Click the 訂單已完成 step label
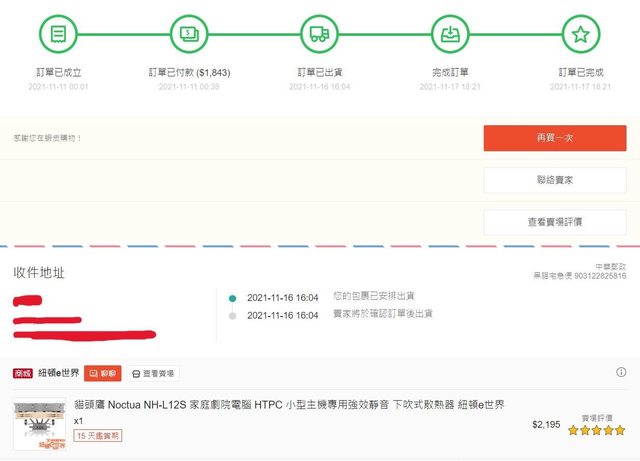640x461 pixels. click(x=581, y=72)
